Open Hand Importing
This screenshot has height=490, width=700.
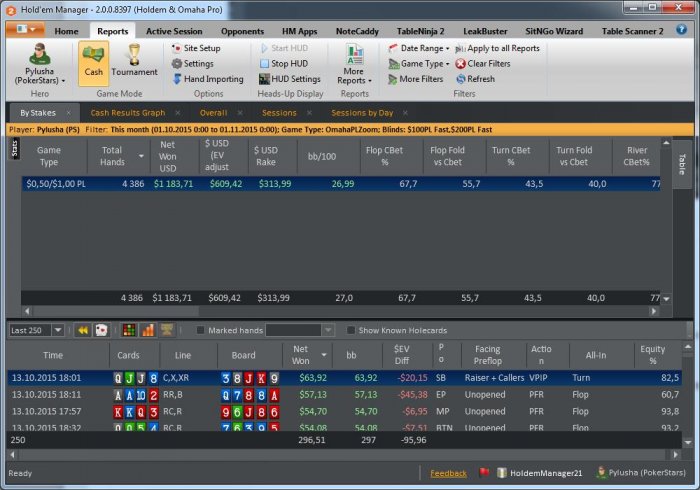[208, 79]
